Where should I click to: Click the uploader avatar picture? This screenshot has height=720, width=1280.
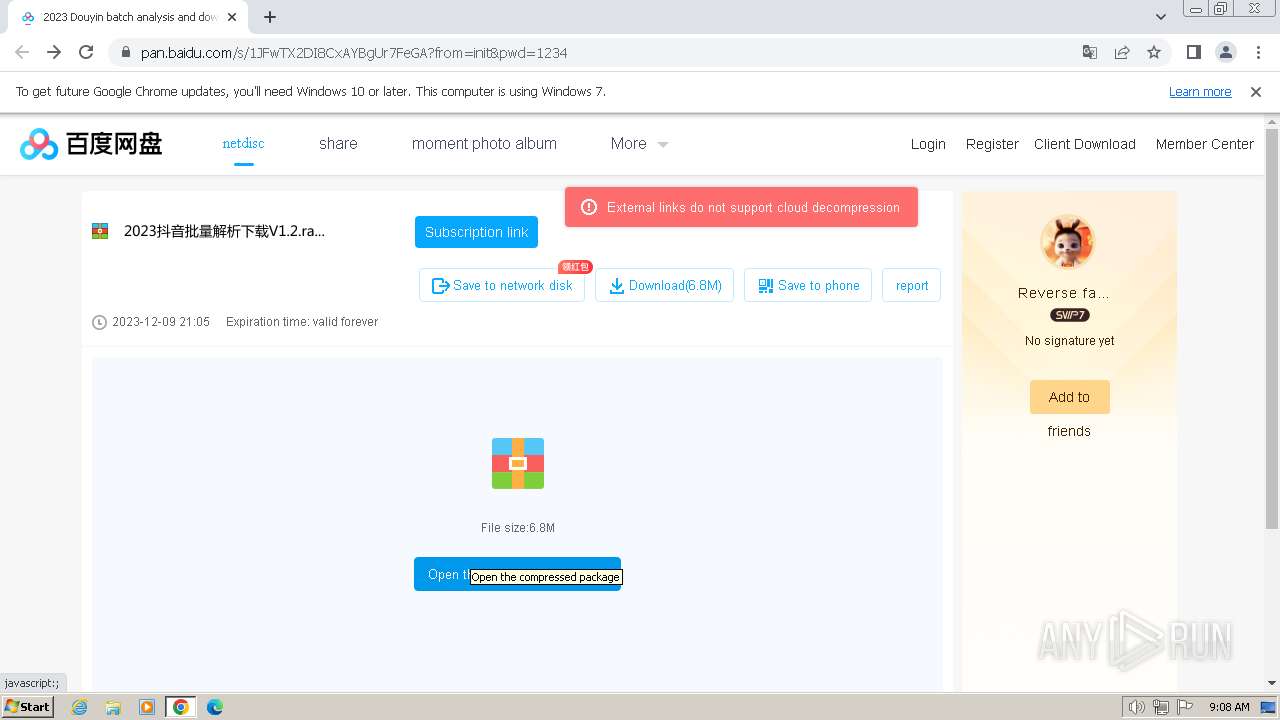(1068, 242)
